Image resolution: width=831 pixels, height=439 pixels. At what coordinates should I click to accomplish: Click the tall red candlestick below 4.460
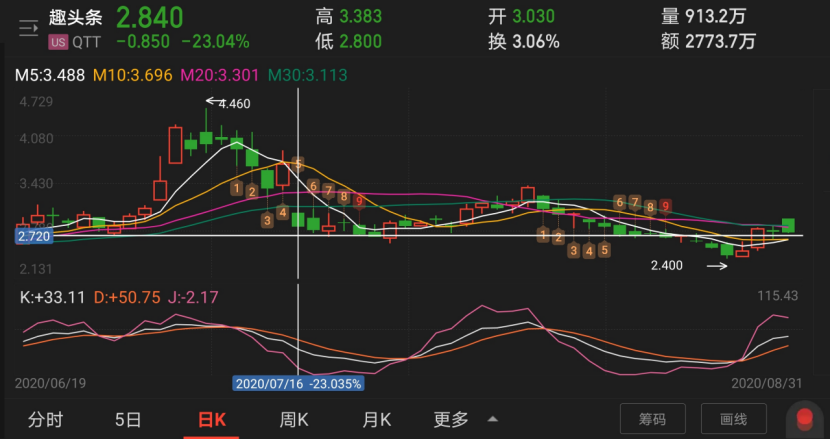[x=175, y=145]
